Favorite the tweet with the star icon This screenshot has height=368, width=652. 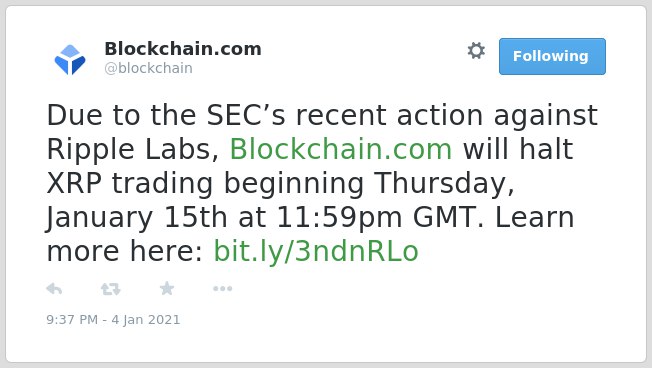pos(167,288)
